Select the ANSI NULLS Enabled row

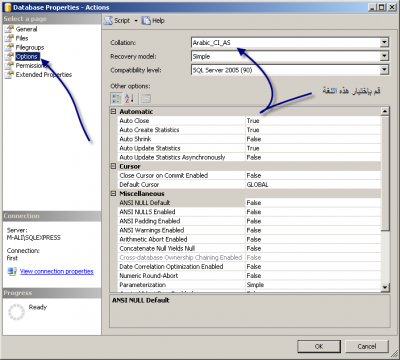(249, 212)
